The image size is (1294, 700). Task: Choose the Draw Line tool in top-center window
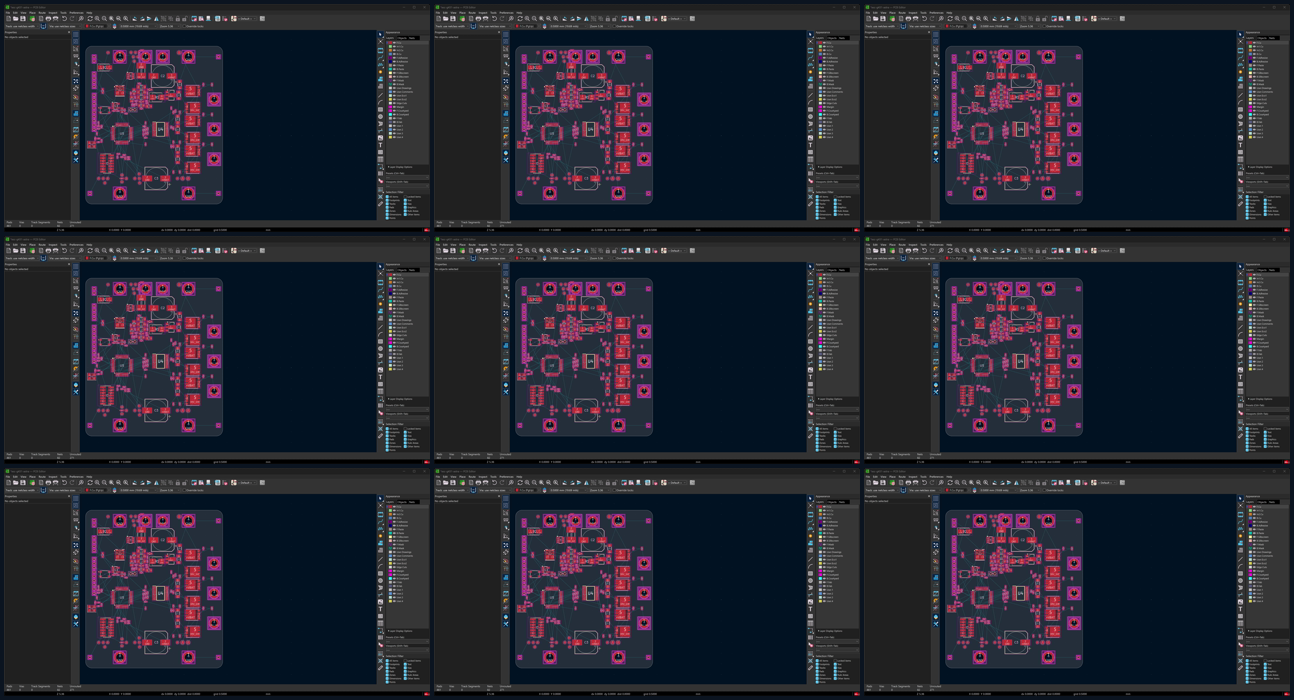click(x=810, y=95)
